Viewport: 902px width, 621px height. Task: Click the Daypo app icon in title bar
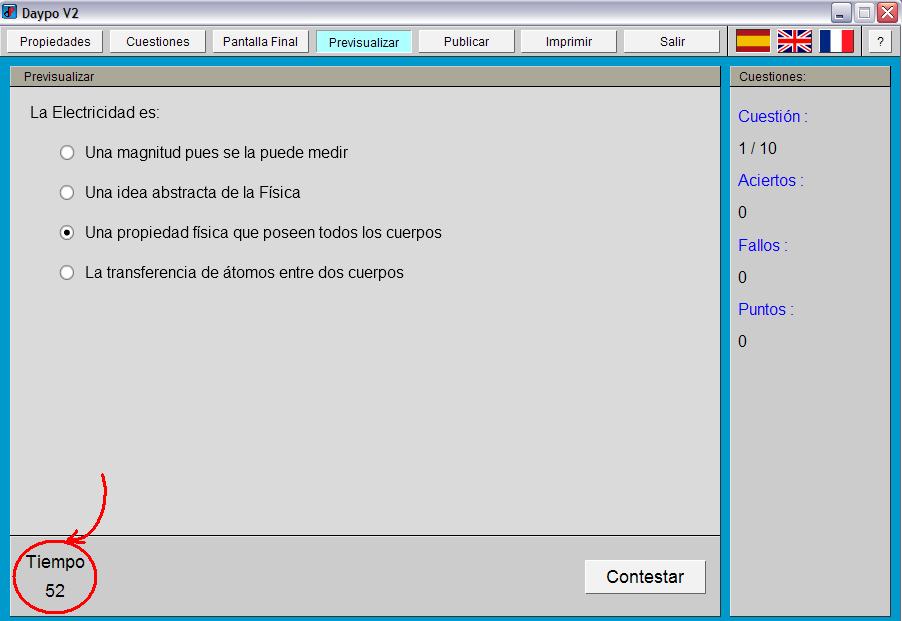[9, 12]
